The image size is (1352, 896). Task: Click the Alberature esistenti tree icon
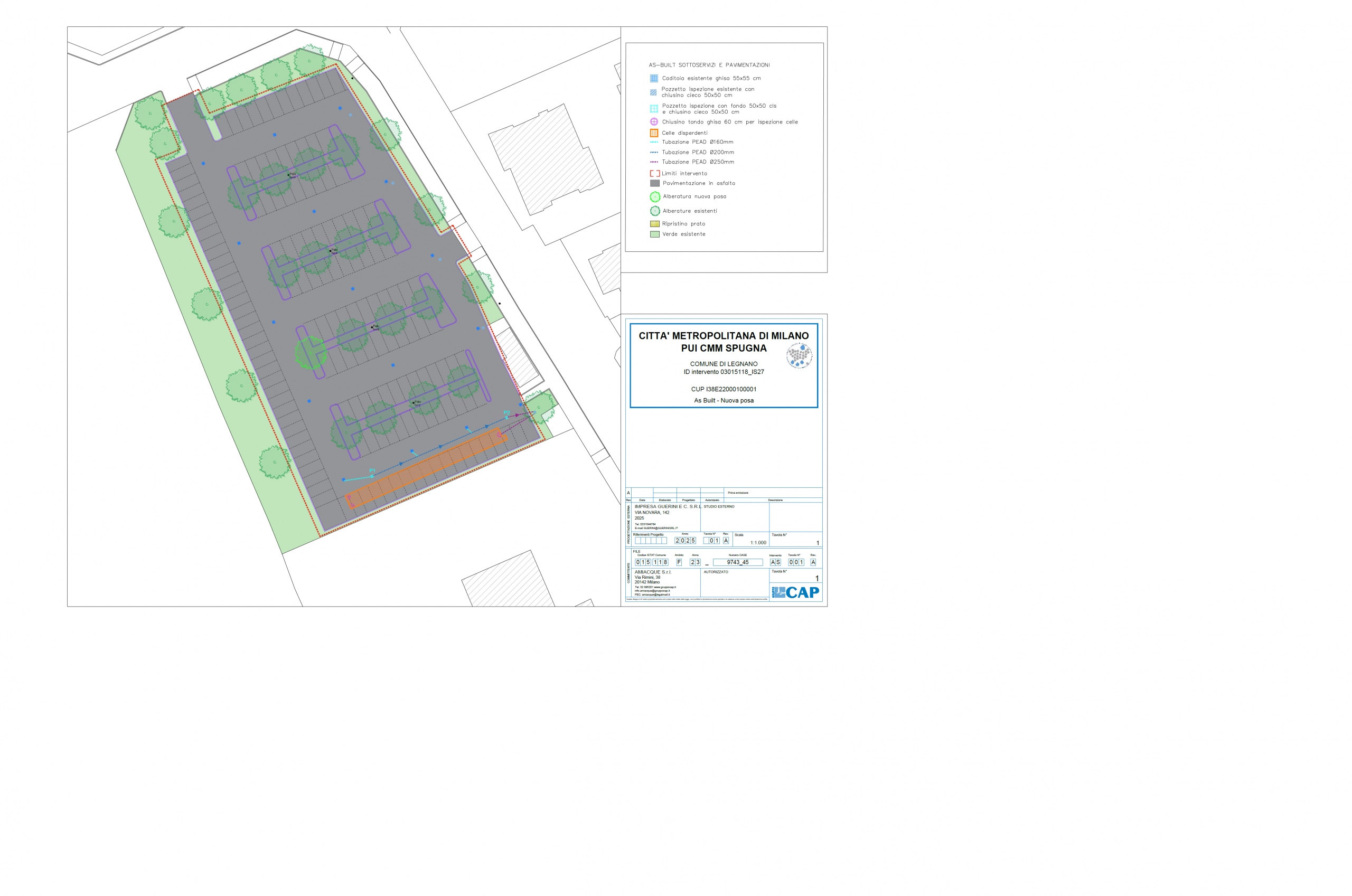coord(655,211)
